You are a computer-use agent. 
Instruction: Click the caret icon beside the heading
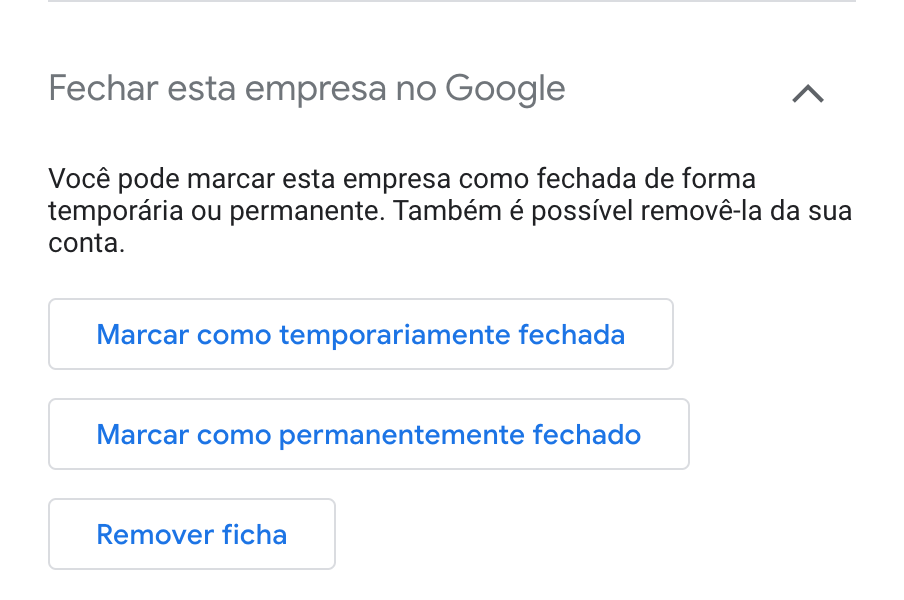pos(807,93)
